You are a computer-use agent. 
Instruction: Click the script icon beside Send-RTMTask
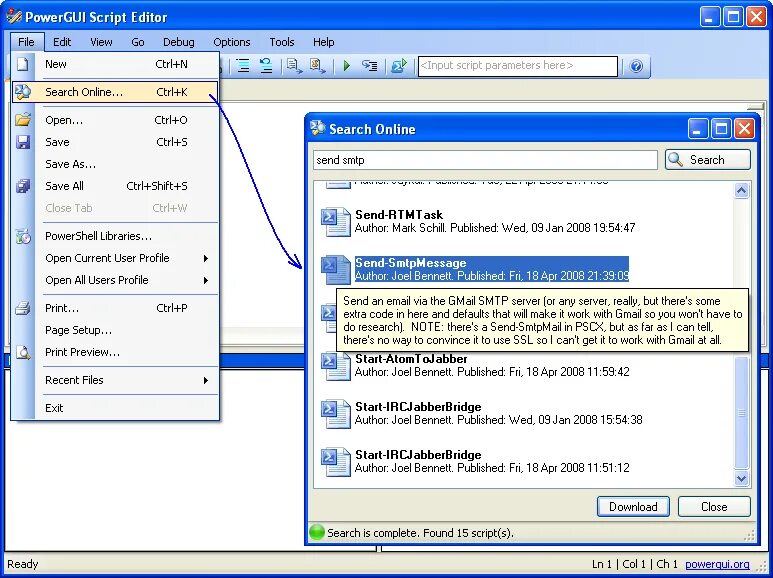point(336,221)
